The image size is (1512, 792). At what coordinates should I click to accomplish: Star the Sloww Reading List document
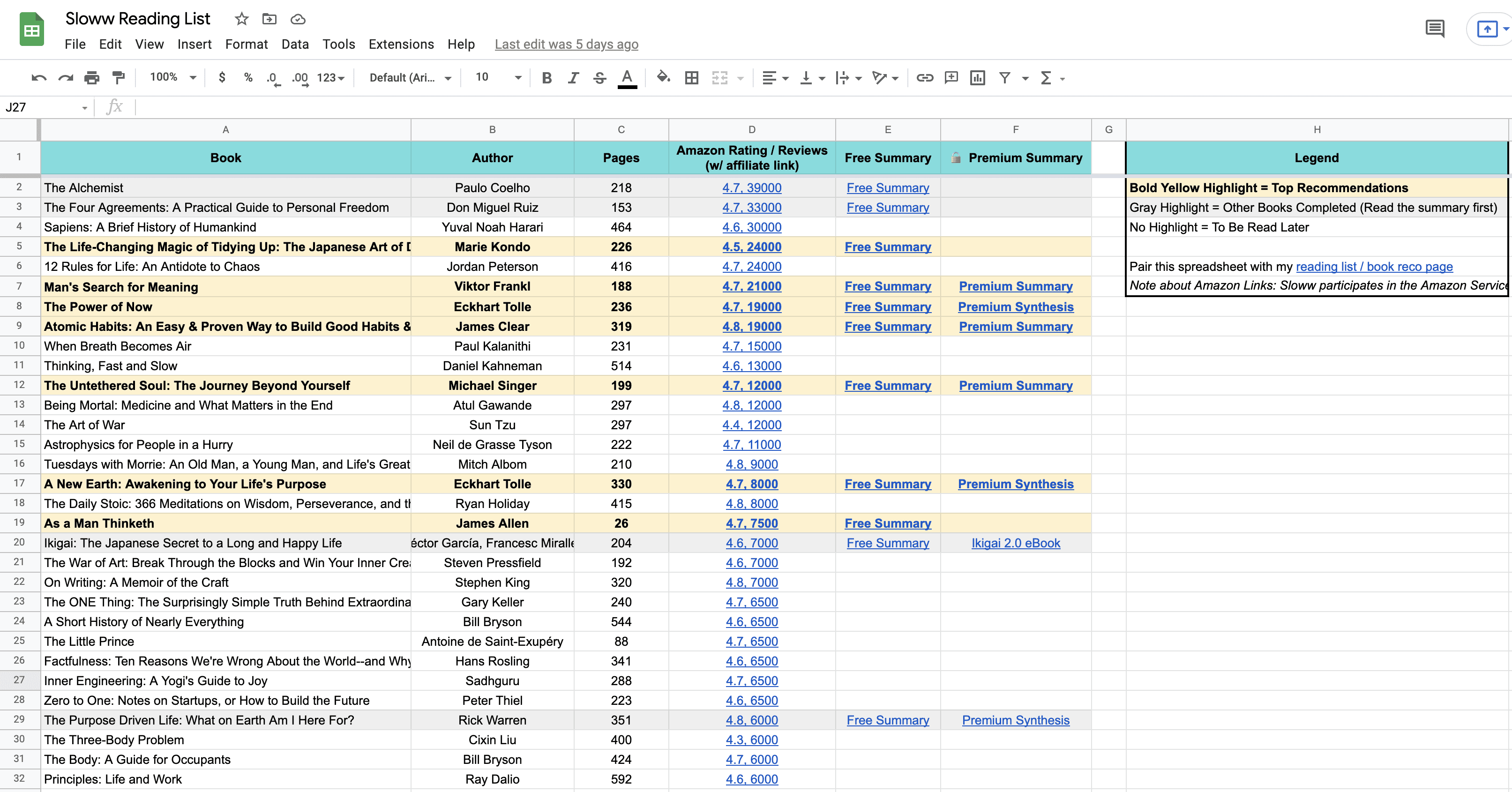click(241, 19)
